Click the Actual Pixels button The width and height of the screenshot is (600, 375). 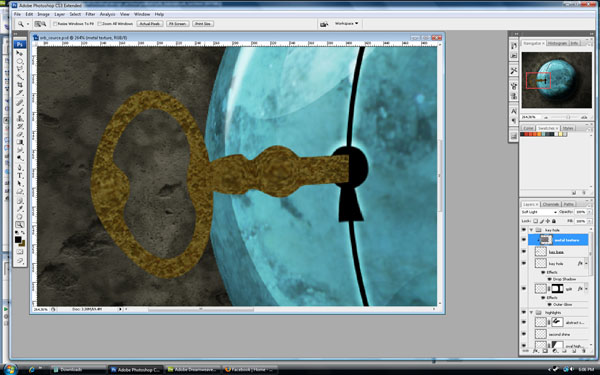click(150, 24)
